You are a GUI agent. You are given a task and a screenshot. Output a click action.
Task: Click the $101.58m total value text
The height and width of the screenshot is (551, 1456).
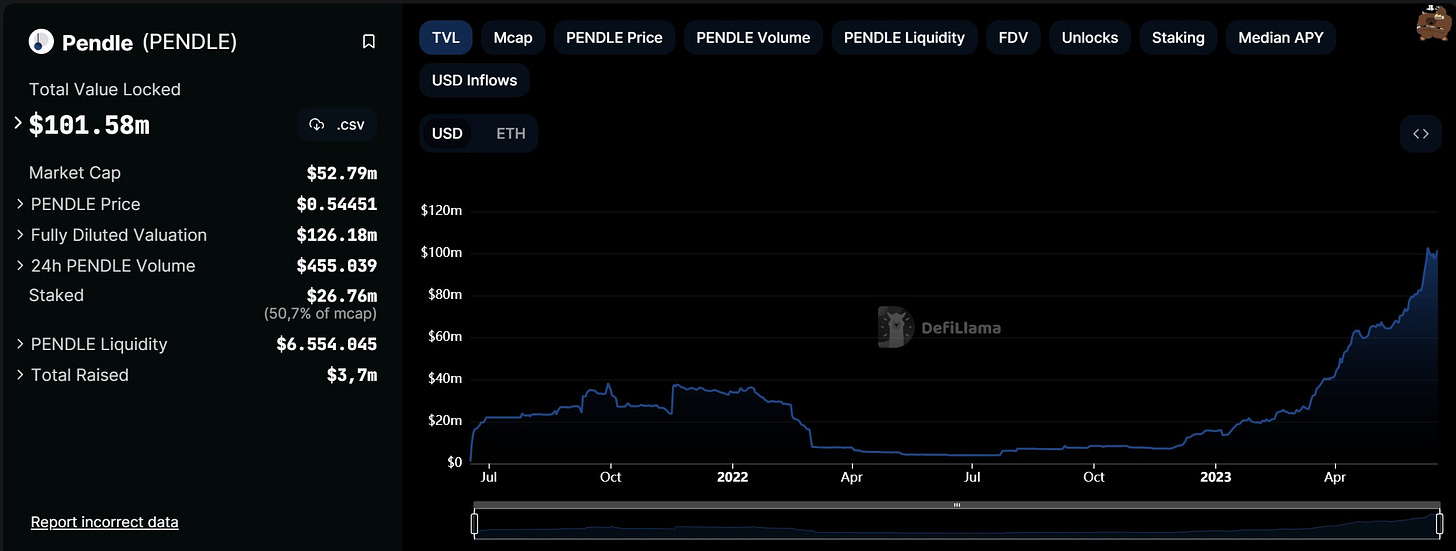click(89, 125)
